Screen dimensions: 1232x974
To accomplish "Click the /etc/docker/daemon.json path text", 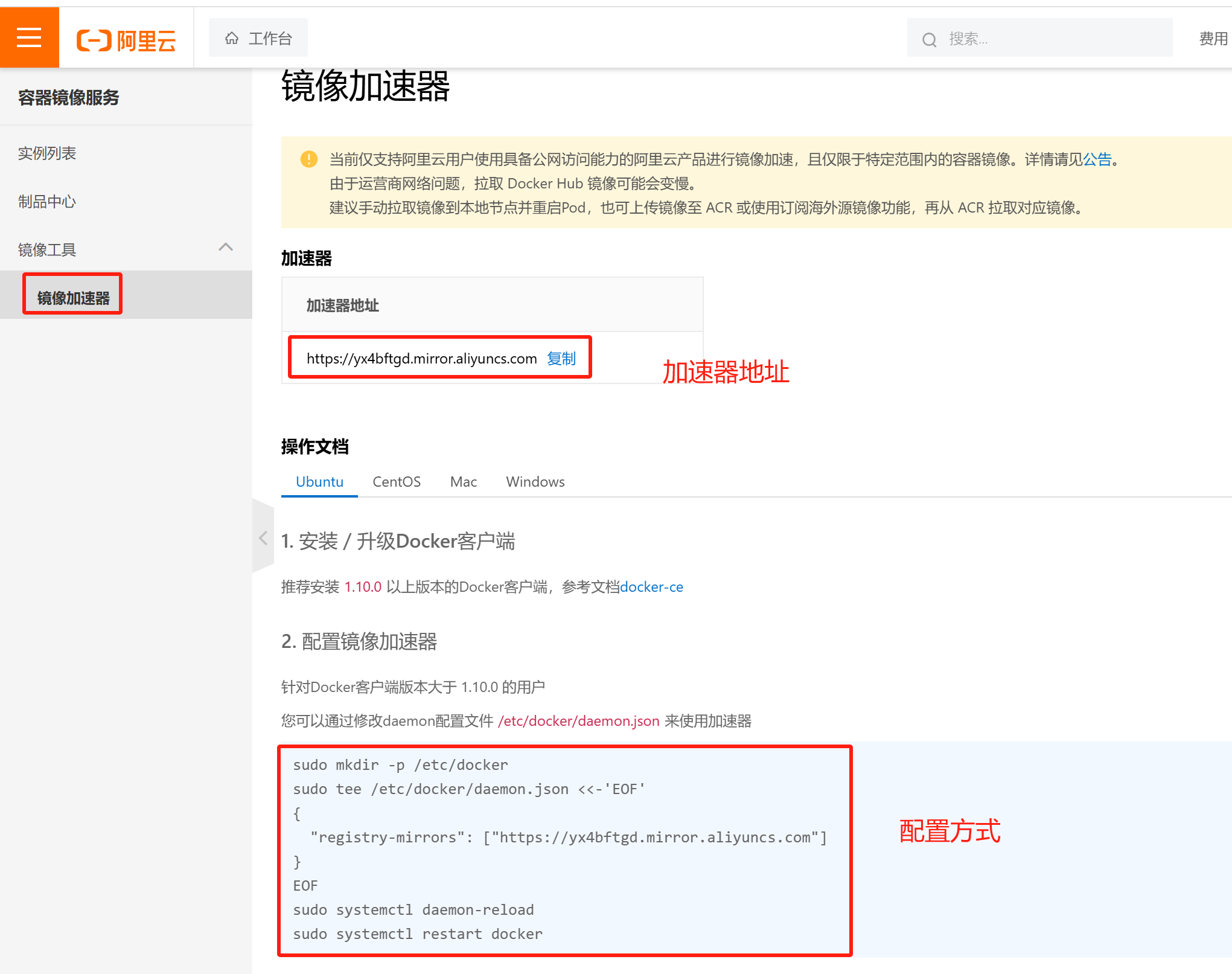I will [578, 721].
